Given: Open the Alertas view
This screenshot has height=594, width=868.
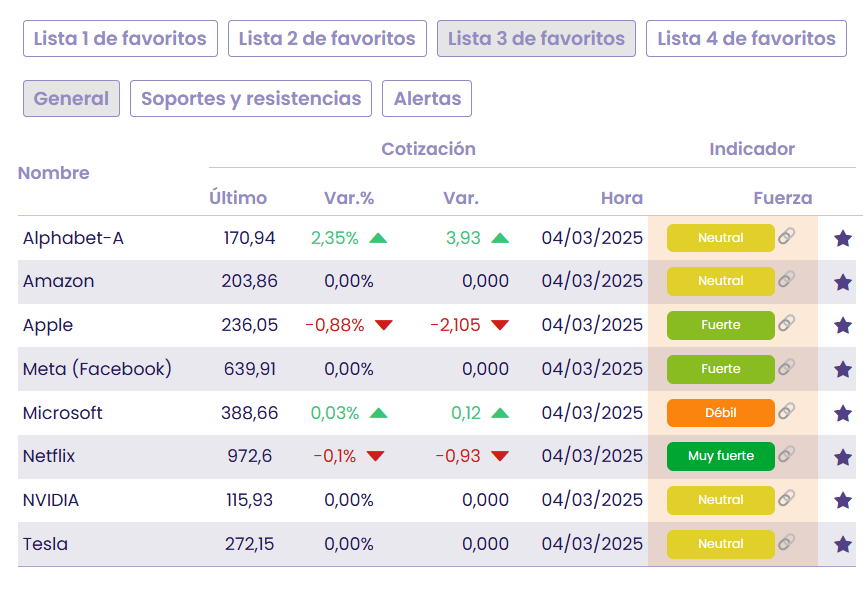Looking at the screenshot, I should click(427, 99).
